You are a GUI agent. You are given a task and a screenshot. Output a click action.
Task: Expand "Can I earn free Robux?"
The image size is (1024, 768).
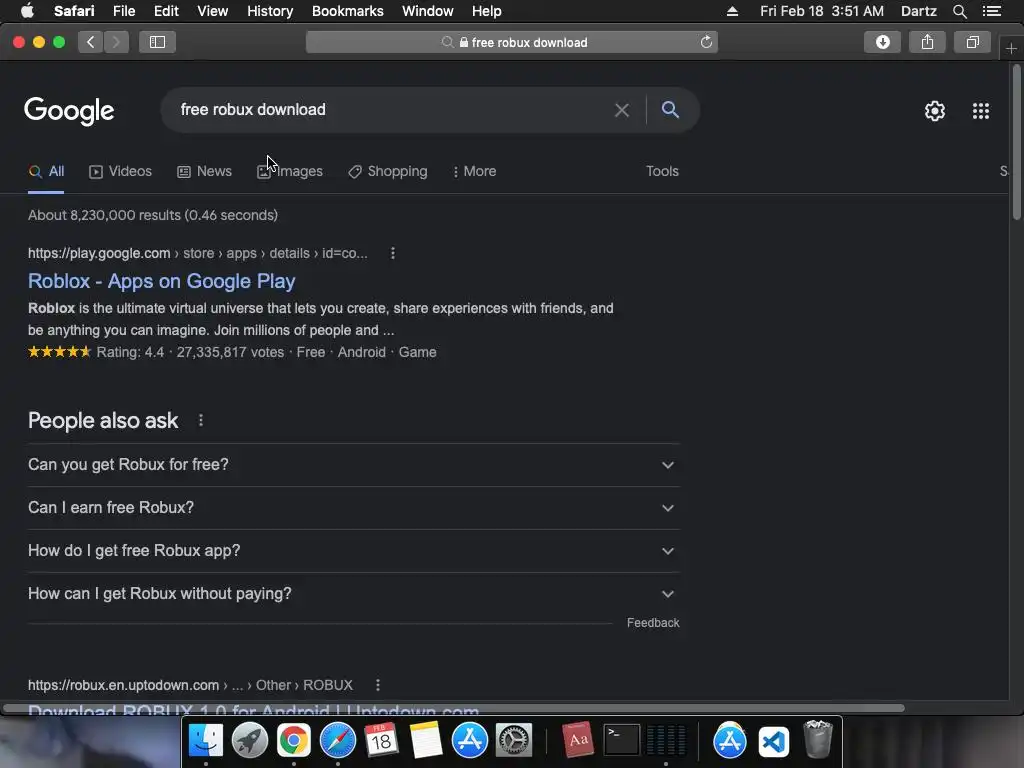click(353, 508)
